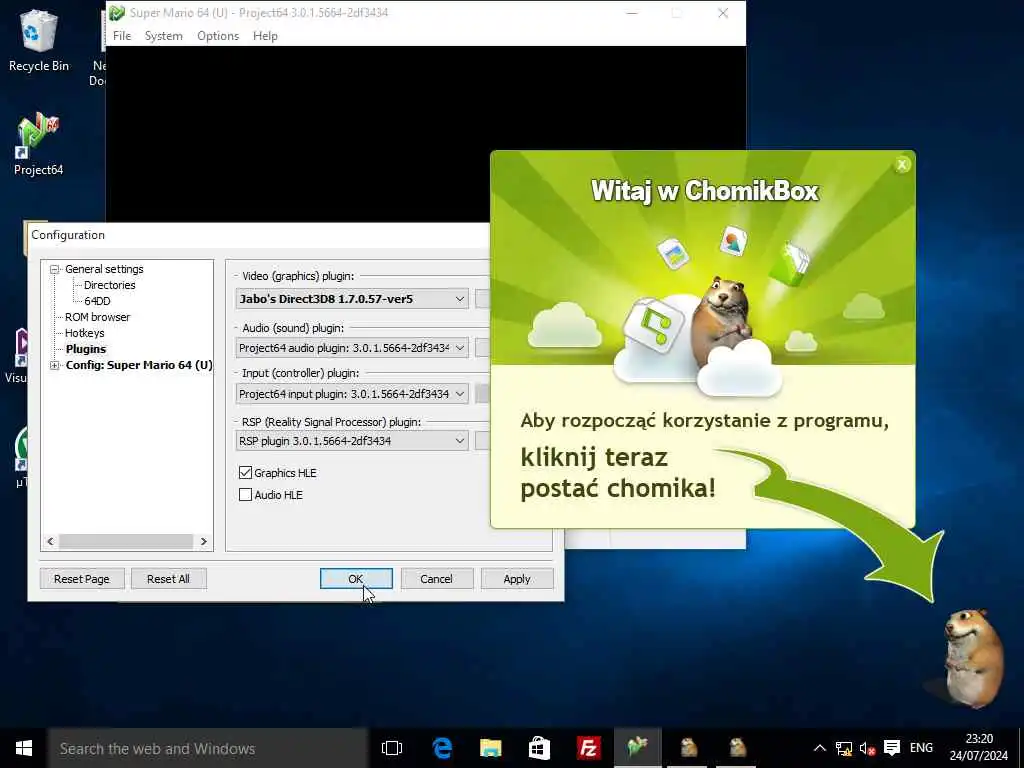Open the clock showing 23:20
Screen dimensions: 1024x768
(x=978, y=748)
